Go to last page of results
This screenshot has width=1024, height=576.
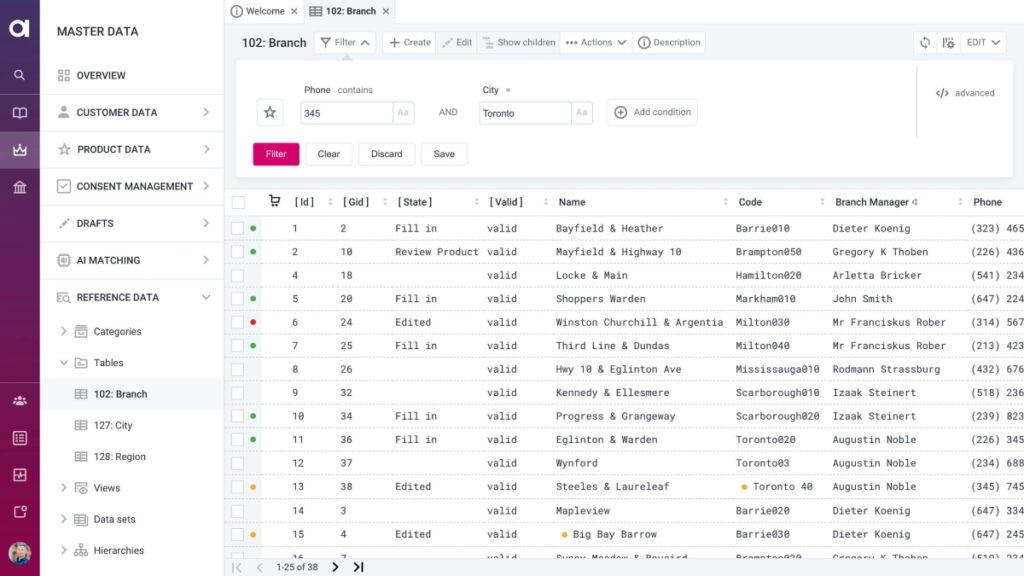coord(358,567)
